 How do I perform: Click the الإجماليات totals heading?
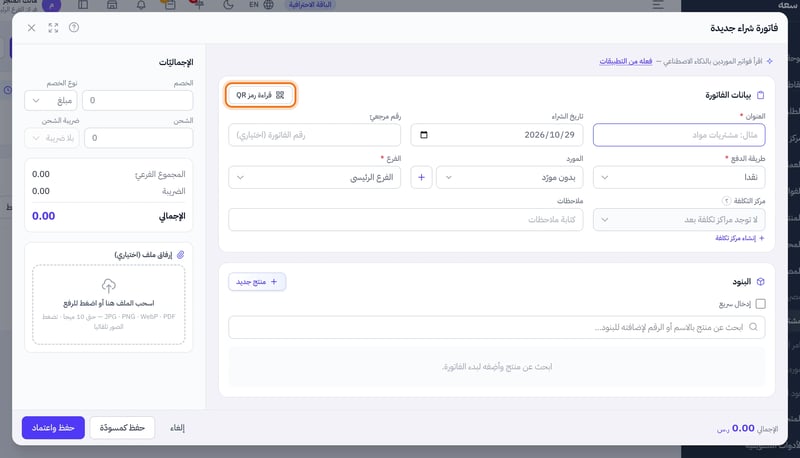[176, 62]
